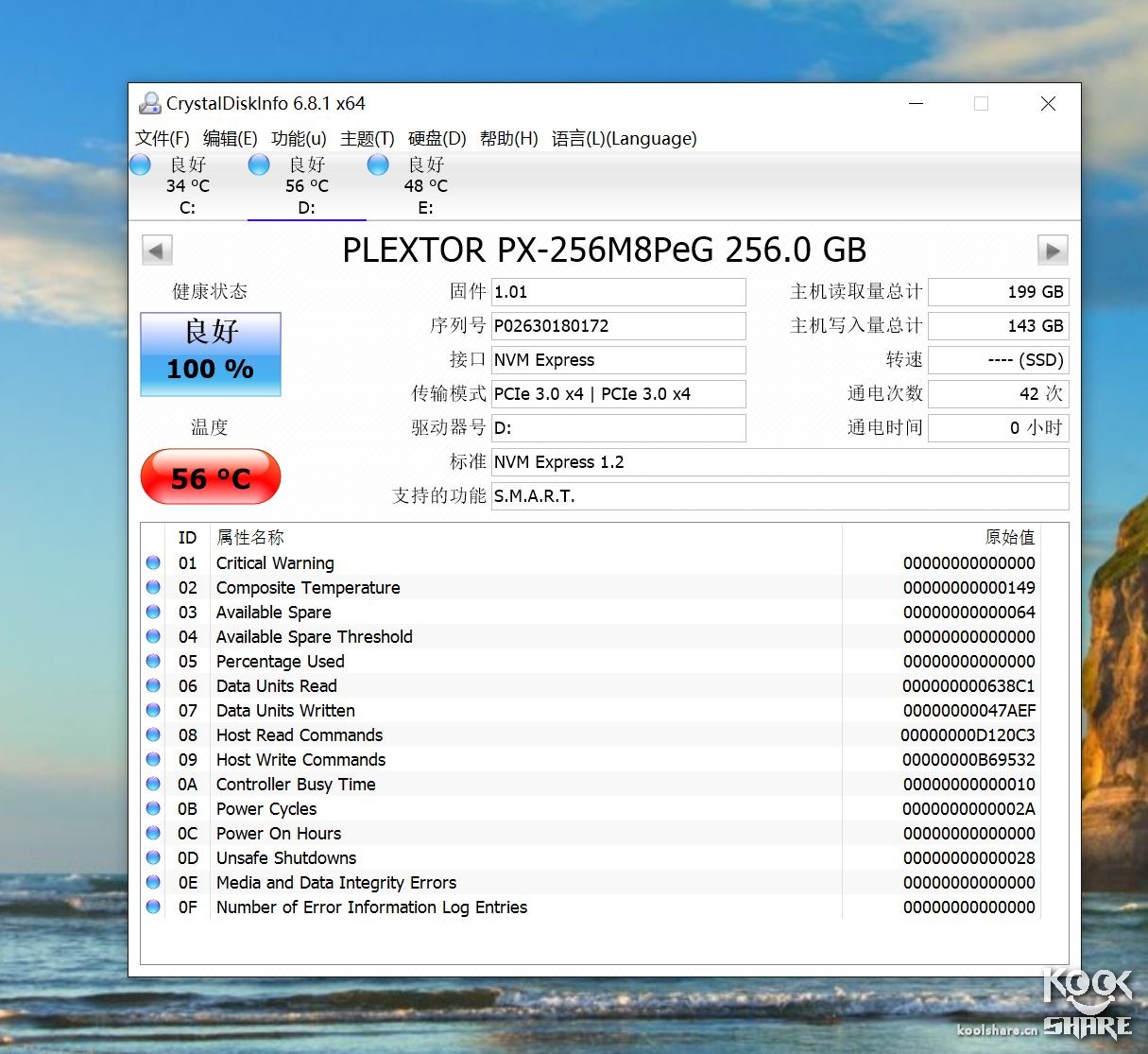Image resolution: width=1148 pixels, height=1054 pixels.
Task: Click the status dot for Power Cycles
Action: [x=153, y=808]
